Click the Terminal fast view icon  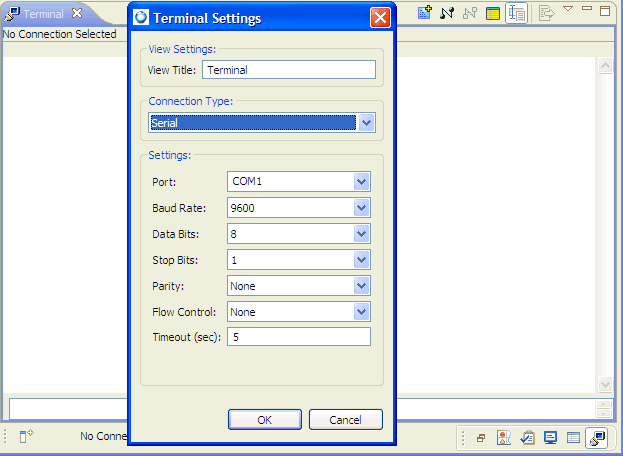tap(597, 437)
